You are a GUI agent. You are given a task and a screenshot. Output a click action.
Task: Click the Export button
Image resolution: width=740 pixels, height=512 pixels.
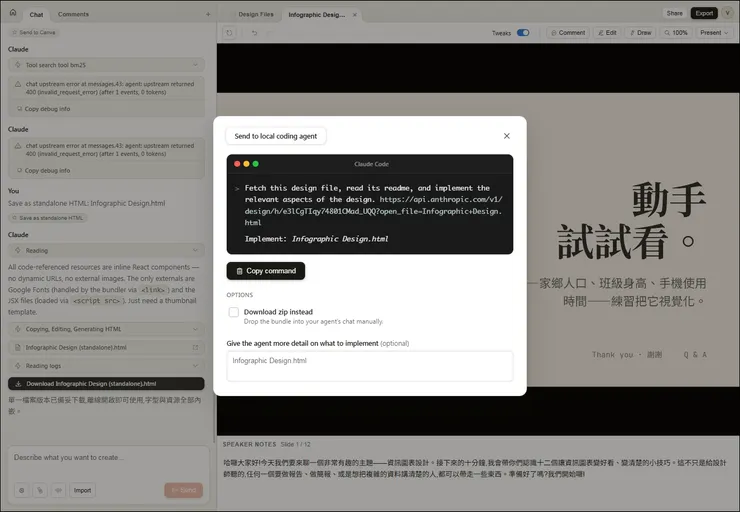click(704, 13)
